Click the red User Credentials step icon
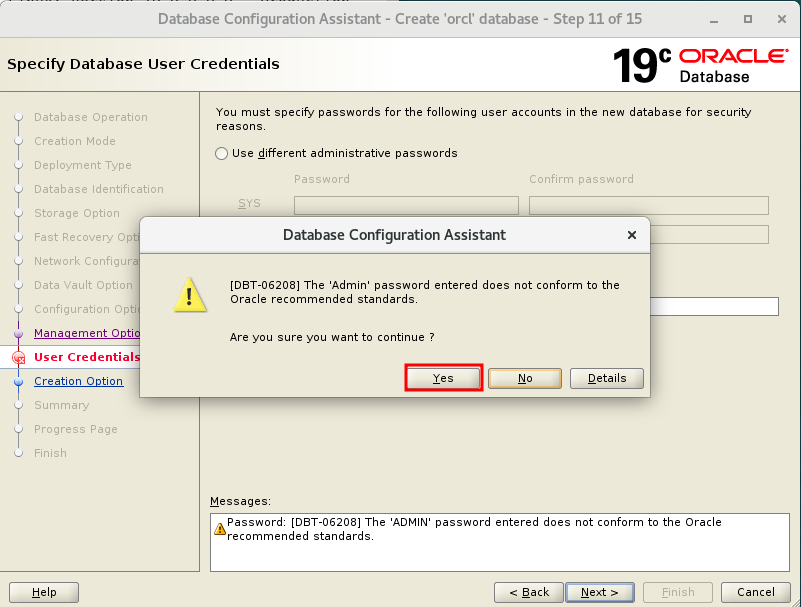801x607 pixels. coord(18,358)
